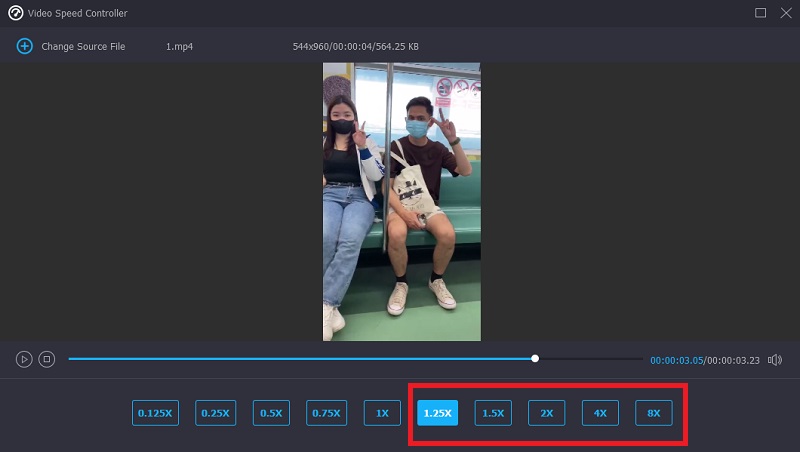This screenshot has height=452, width=800.
Task: Reset speed to 1X
Action: [x=382, y=413]
